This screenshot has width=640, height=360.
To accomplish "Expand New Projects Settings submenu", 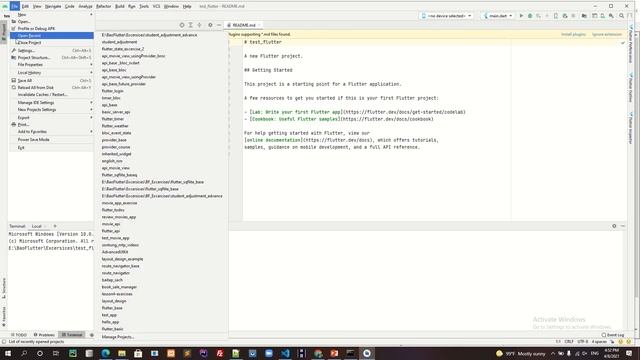I will tap(51, 109).
